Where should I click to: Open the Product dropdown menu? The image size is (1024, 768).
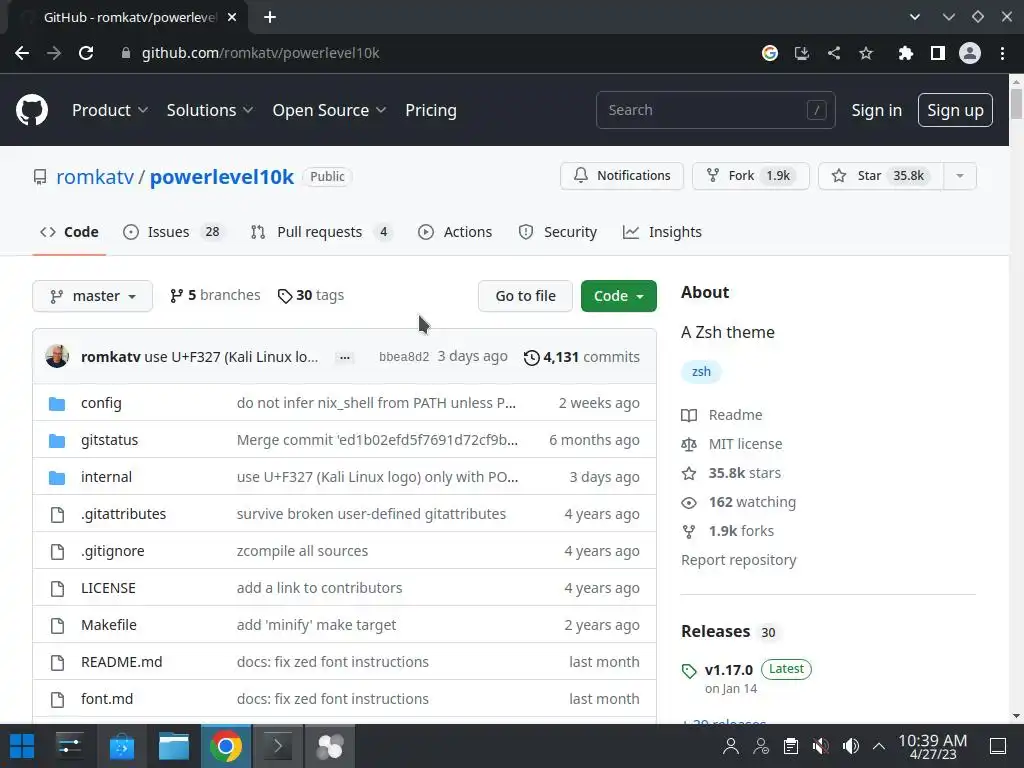pos(110,110)
